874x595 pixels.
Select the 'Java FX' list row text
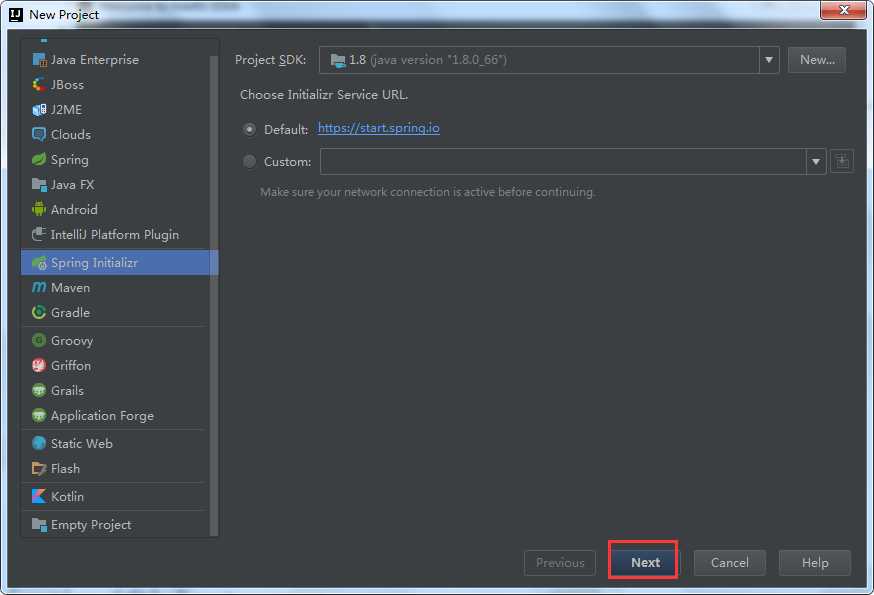72,185
